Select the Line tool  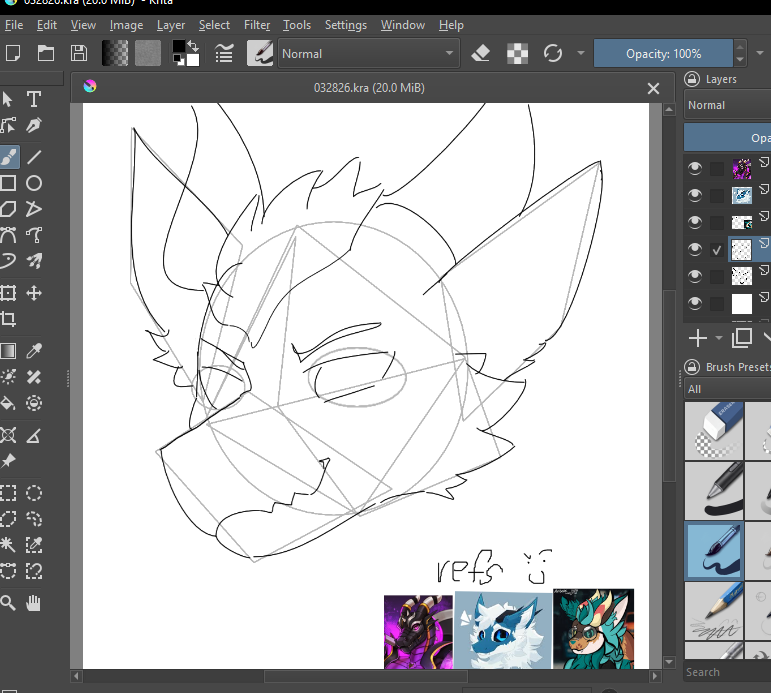click(33, 157)
